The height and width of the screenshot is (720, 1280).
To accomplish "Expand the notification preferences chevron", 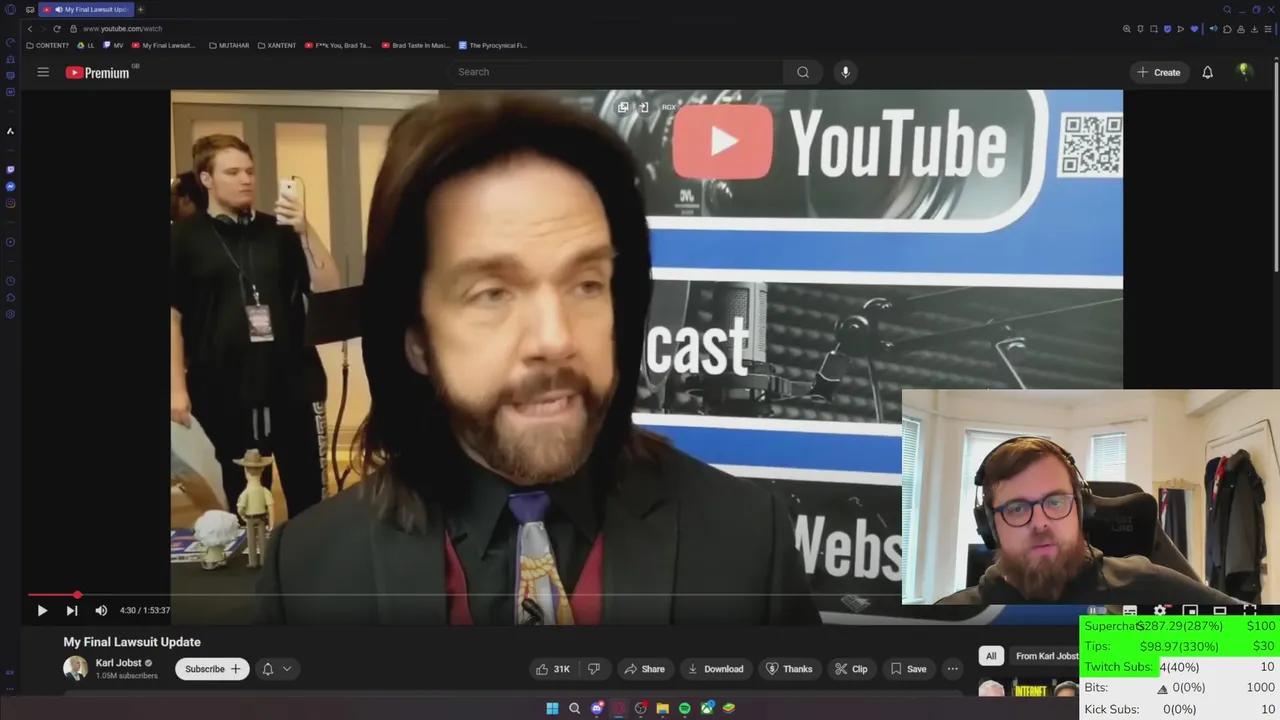I will coord(287,669).
